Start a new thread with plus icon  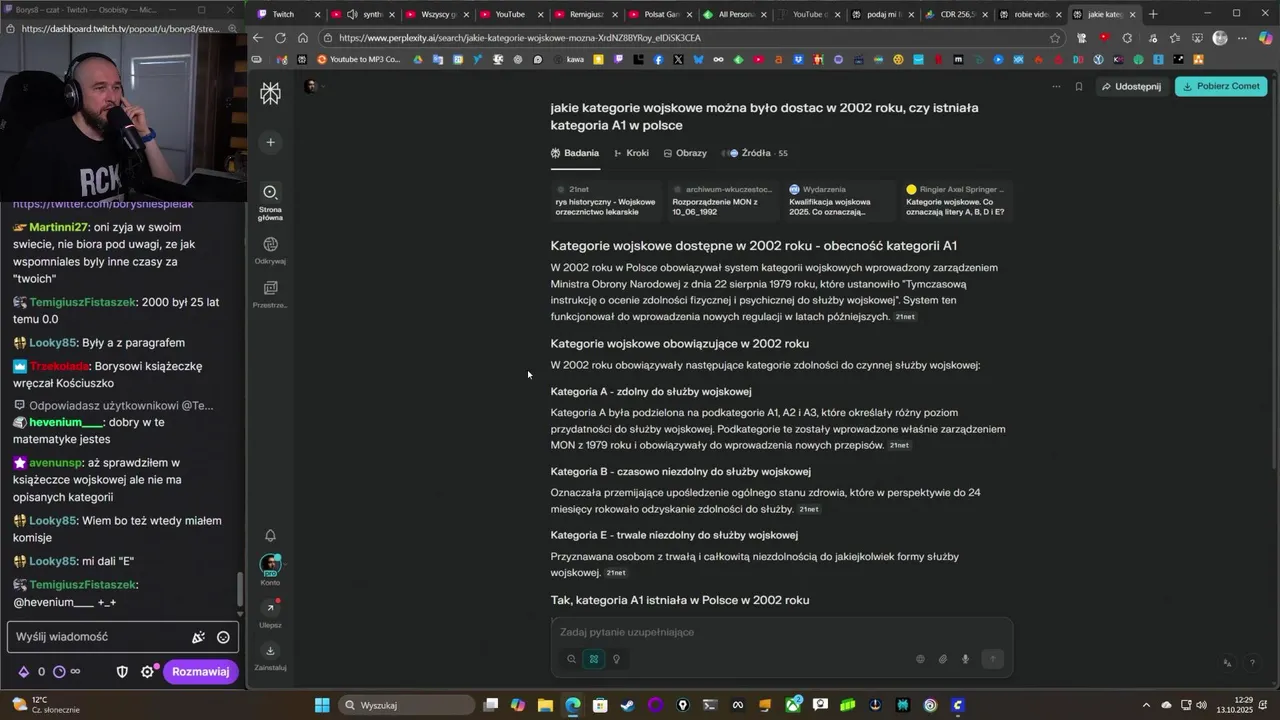coord(270,142)
